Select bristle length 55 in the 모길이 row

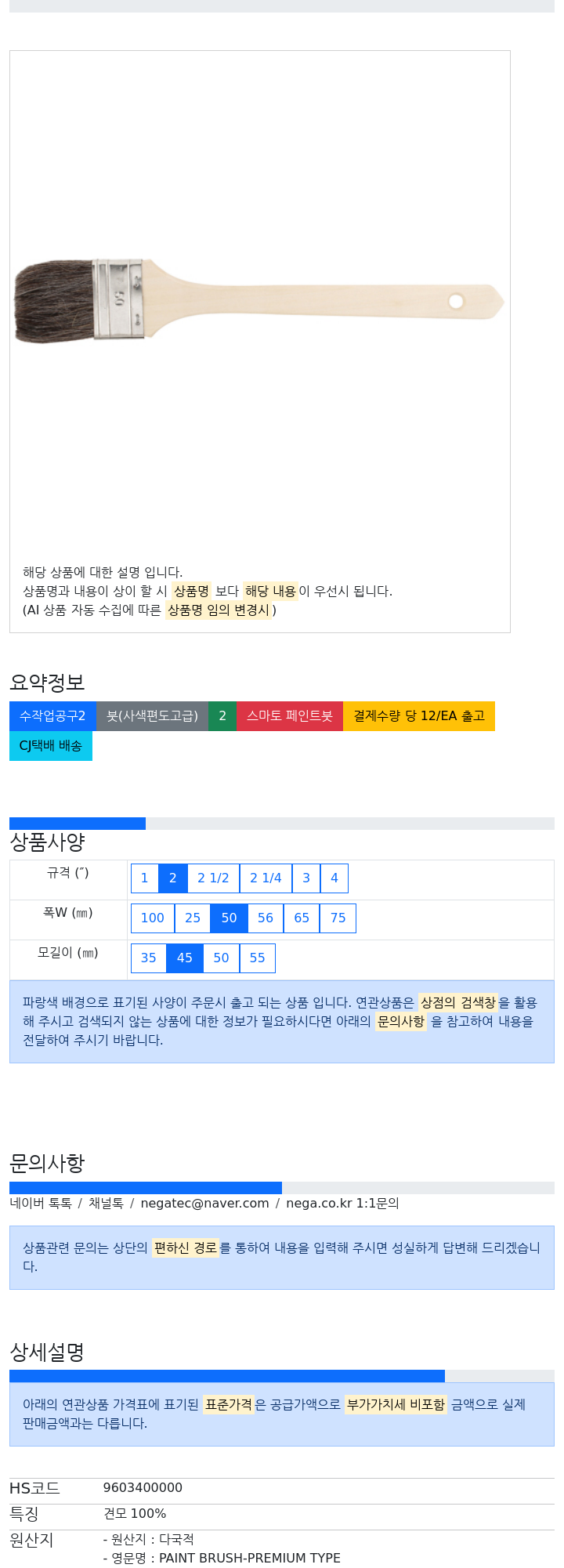(x=257, y=958)
